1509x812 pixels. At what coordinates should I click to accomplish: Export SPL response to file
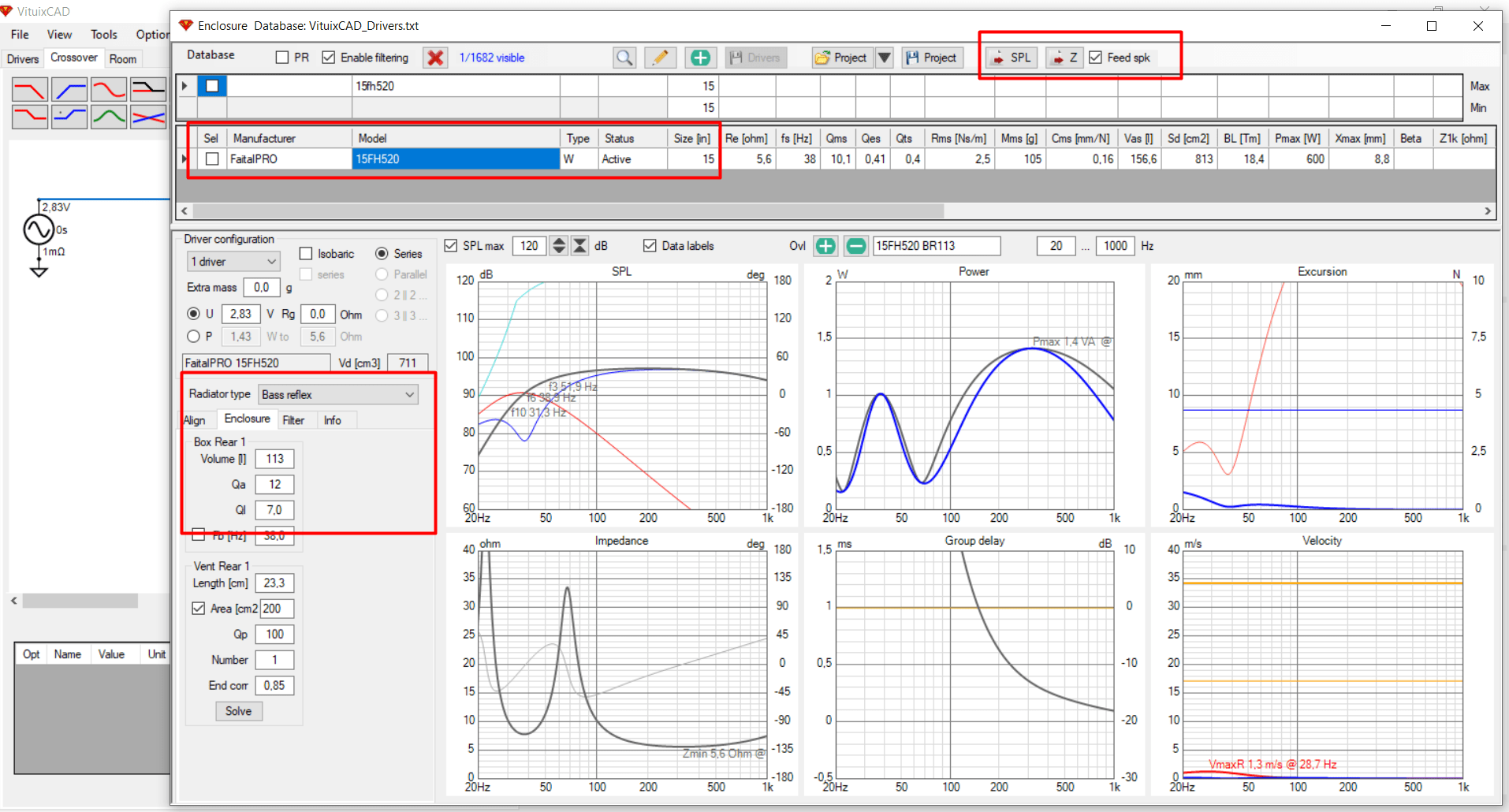tap(1012, 58)
